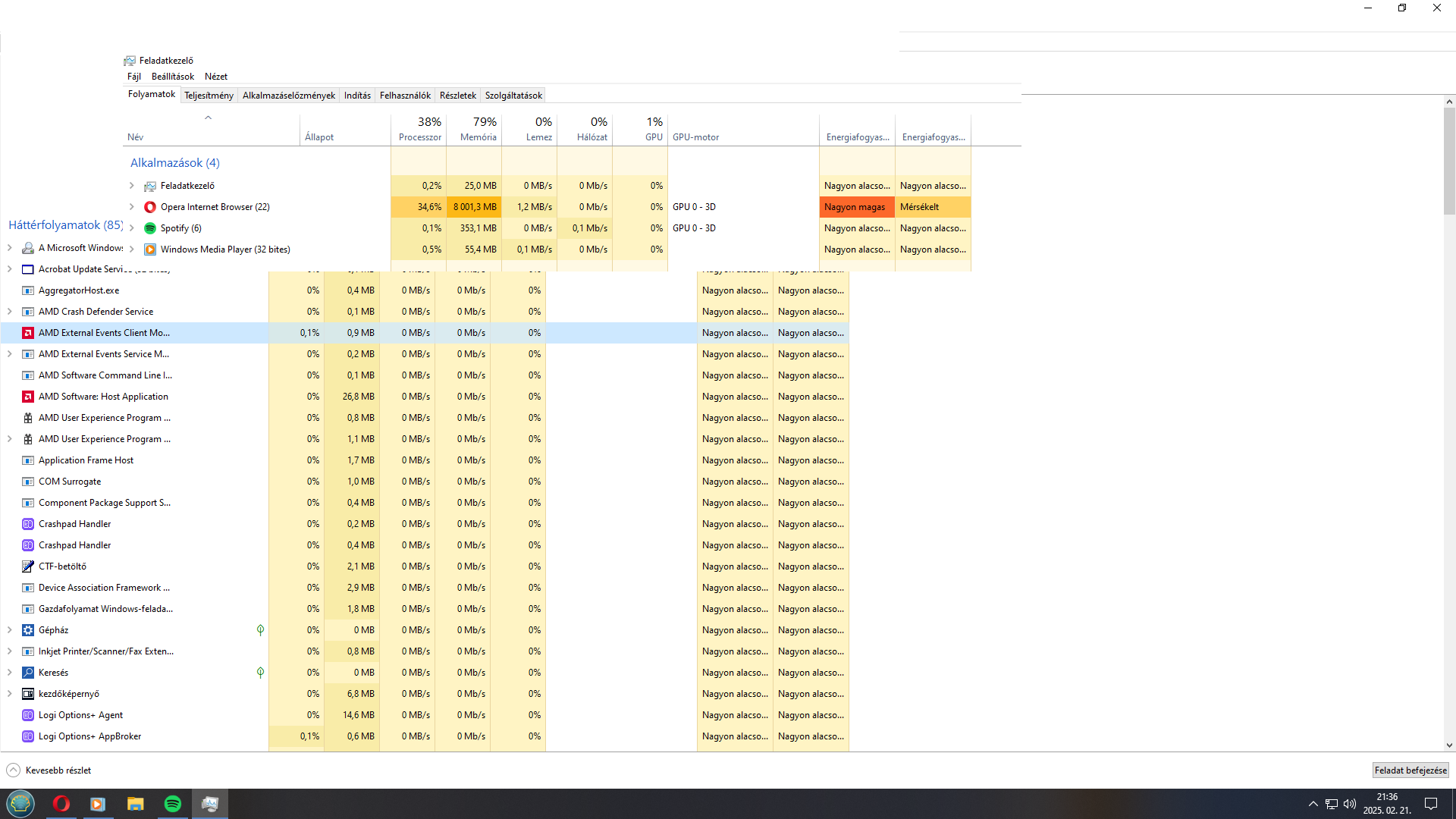Expand the Gépház process row

click(x=9, y=630)
